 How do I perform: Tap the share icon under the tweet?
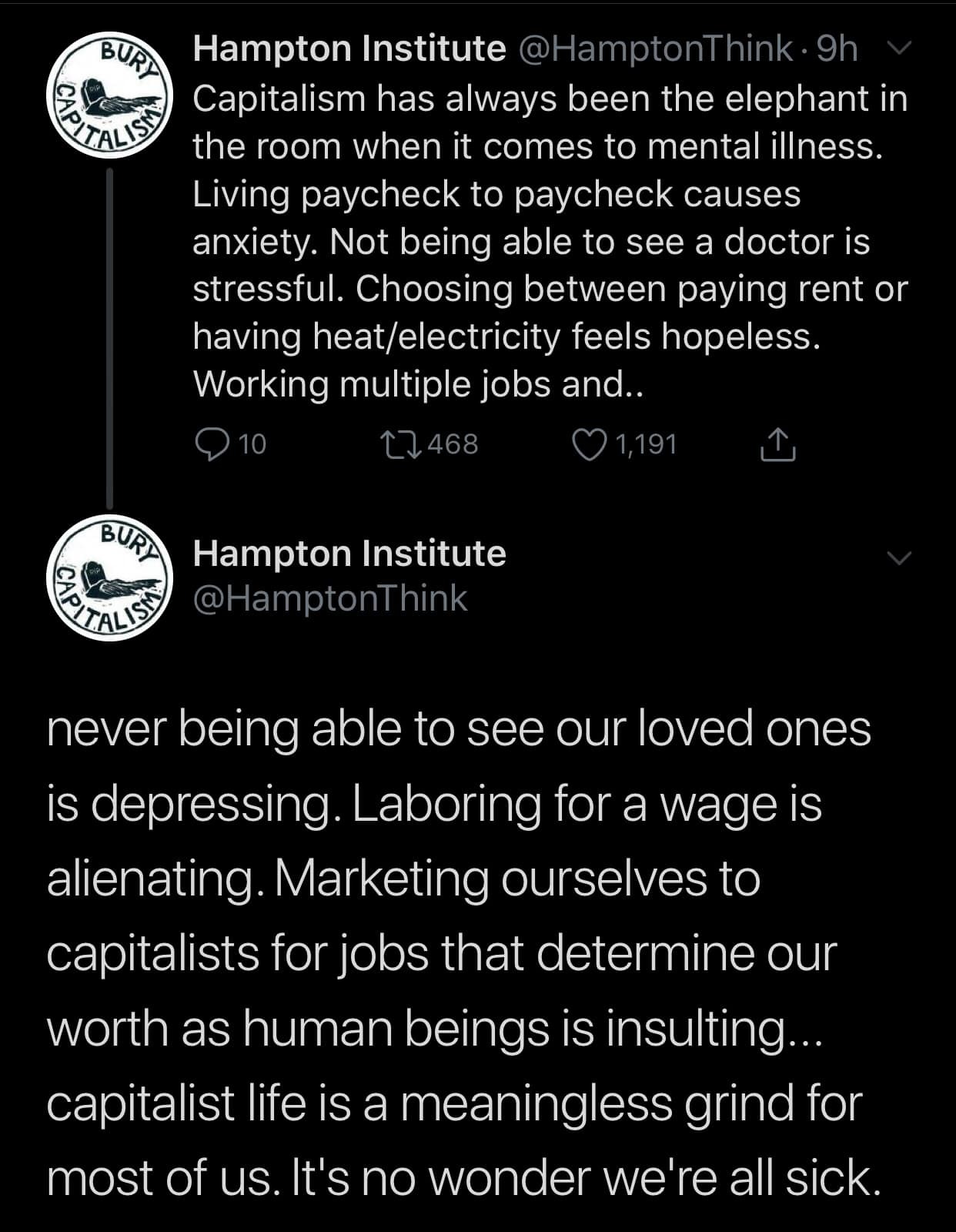(777, 444)
